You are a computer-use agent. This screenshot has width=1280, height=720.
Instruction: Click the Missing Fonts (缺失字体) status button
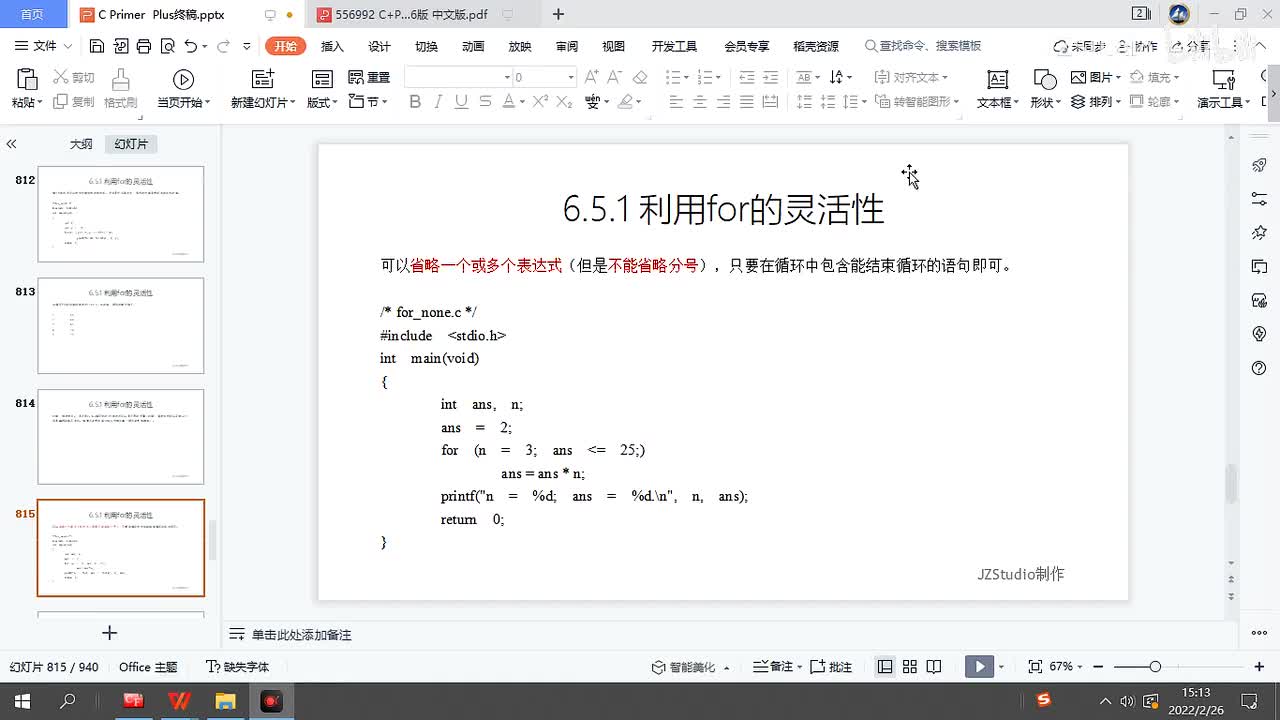(x=238, y=667)
